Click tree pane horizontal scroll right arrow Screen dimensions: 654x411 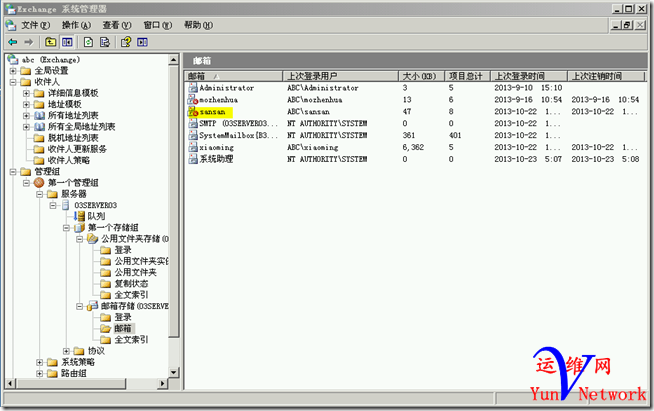(163, 383)
